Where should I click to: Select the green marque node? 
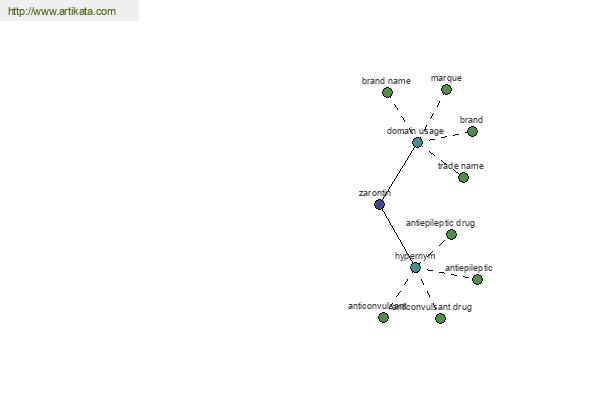(446, 90)
